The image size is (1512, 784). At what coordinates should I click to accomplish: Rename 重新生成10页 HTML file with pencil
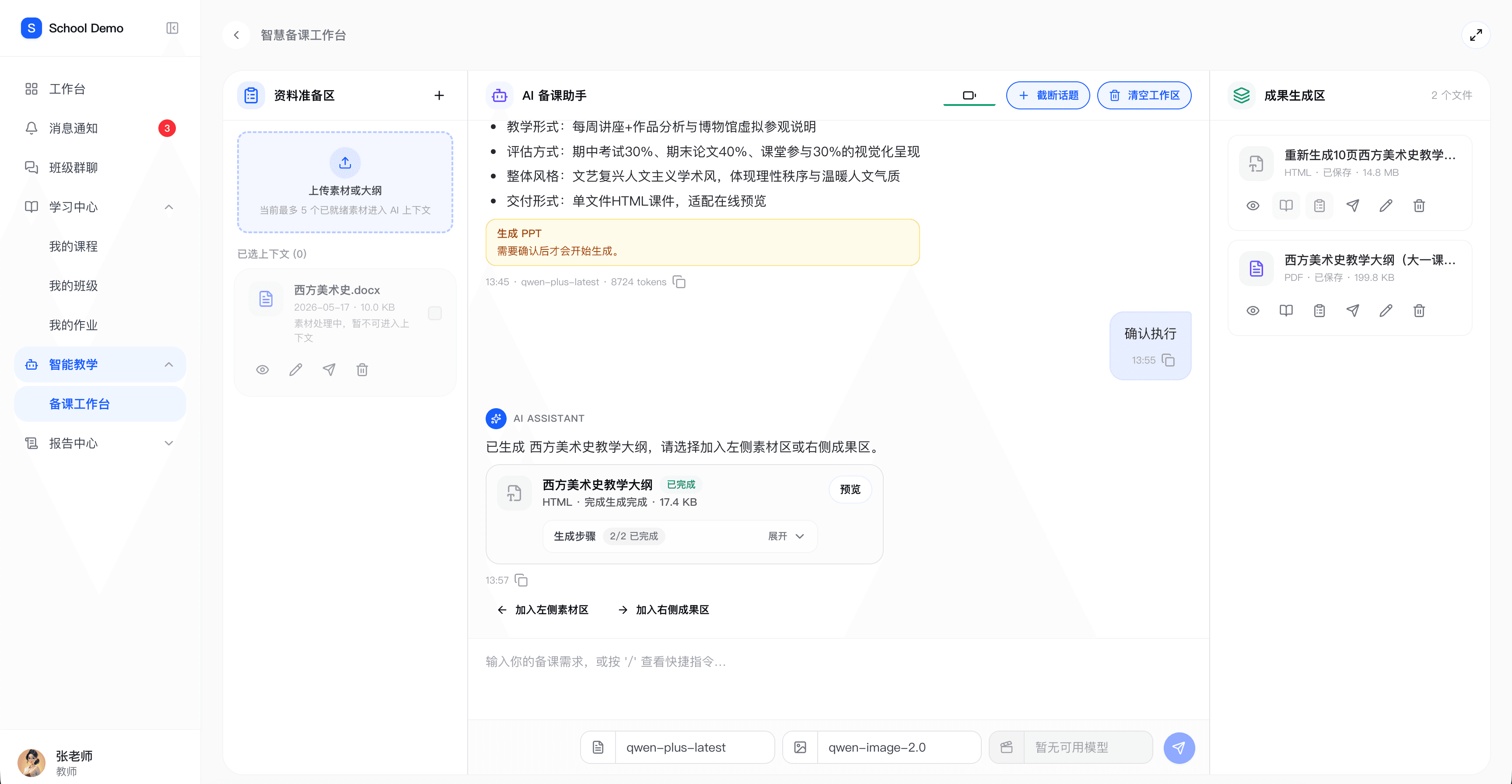(x=1386, y=205)
